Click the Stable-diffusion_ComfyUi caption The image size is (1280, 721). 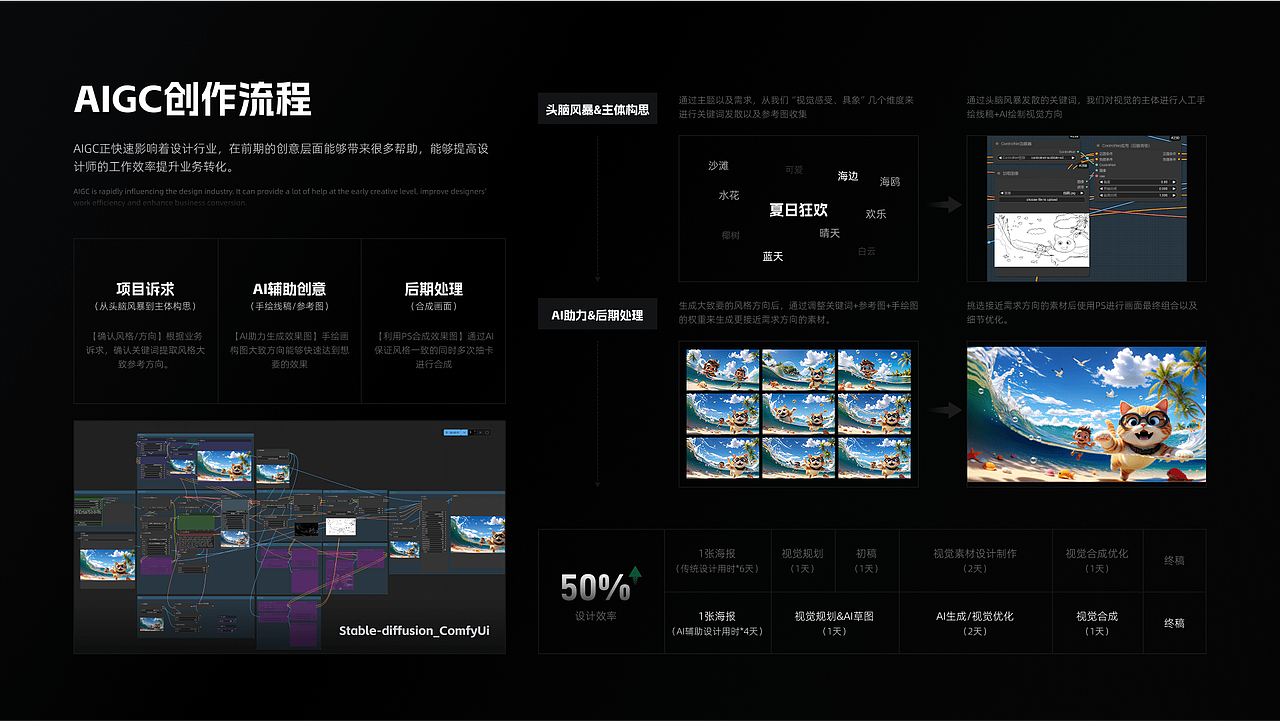point(414,630)
